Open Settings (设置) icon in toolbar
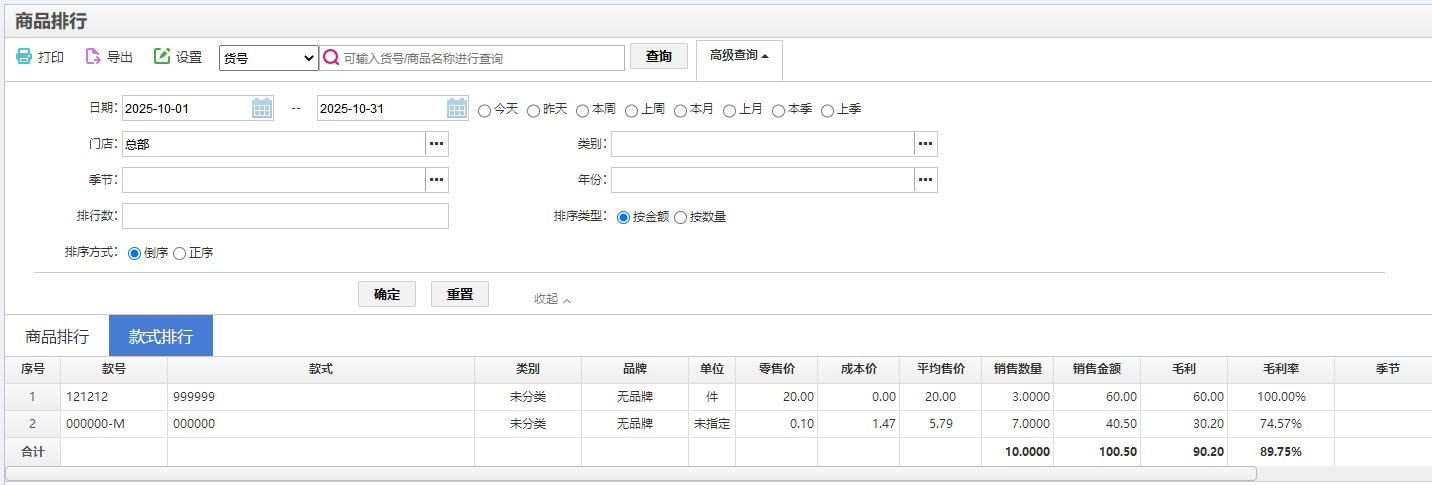This screenshot has width=1432, height=485. [162, 57]
